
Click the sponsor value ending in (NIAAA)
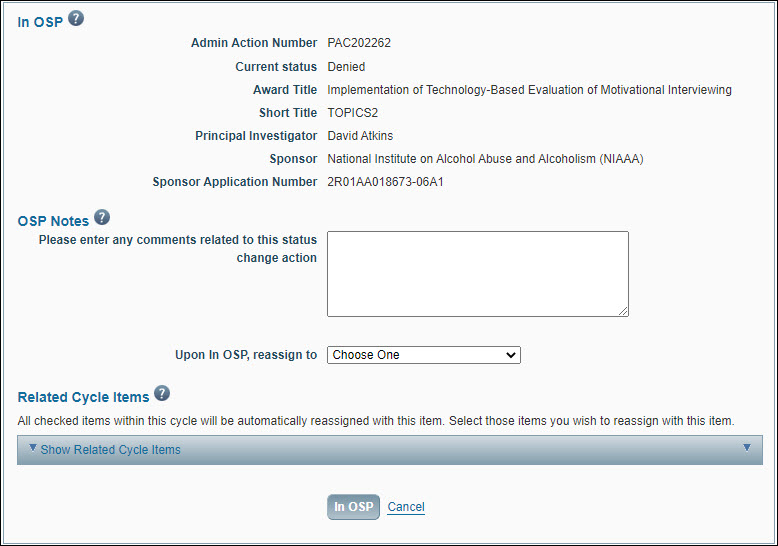click(485, 159)
